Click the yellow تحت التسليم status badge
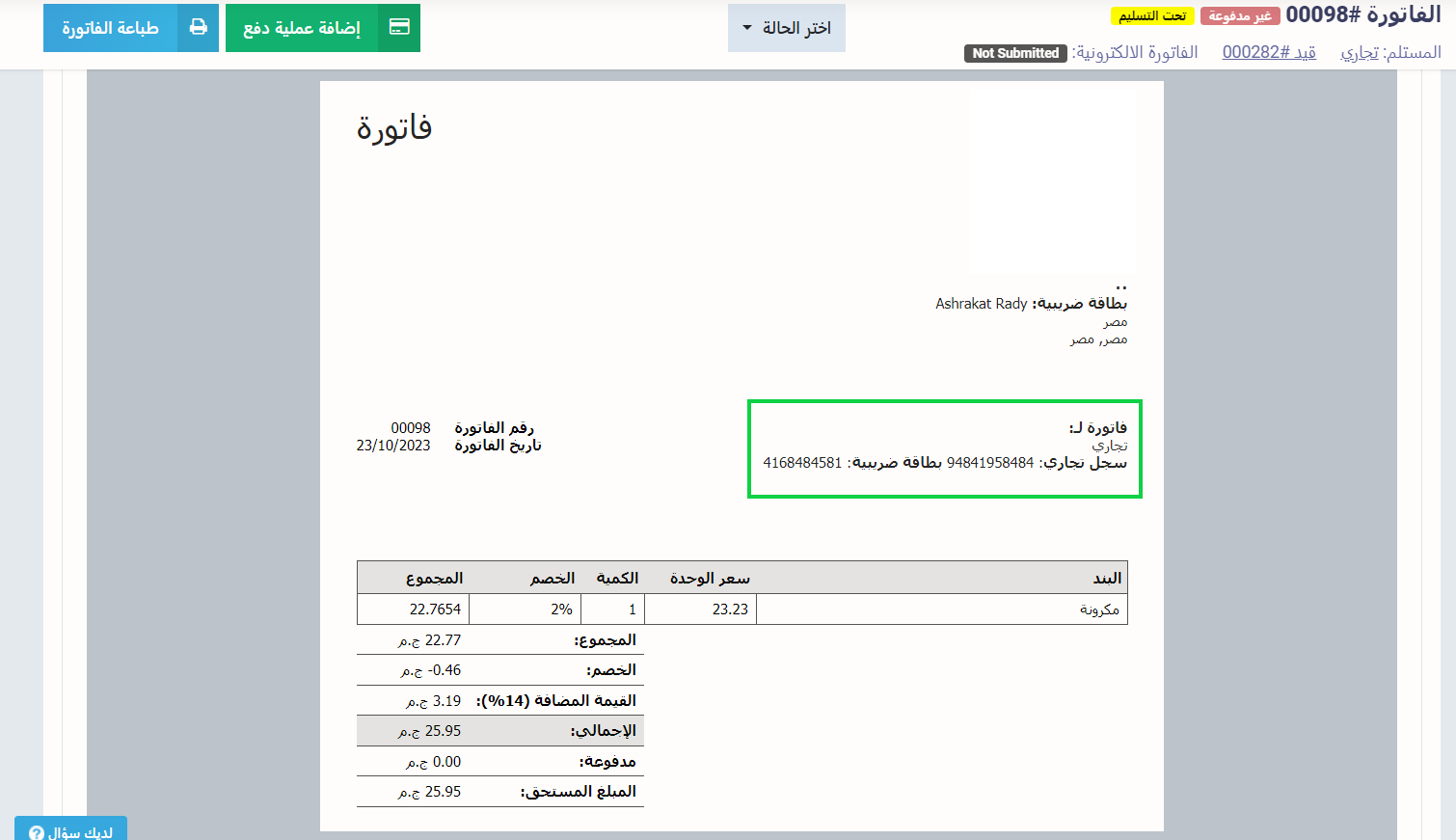 (x=1152, y=16)
